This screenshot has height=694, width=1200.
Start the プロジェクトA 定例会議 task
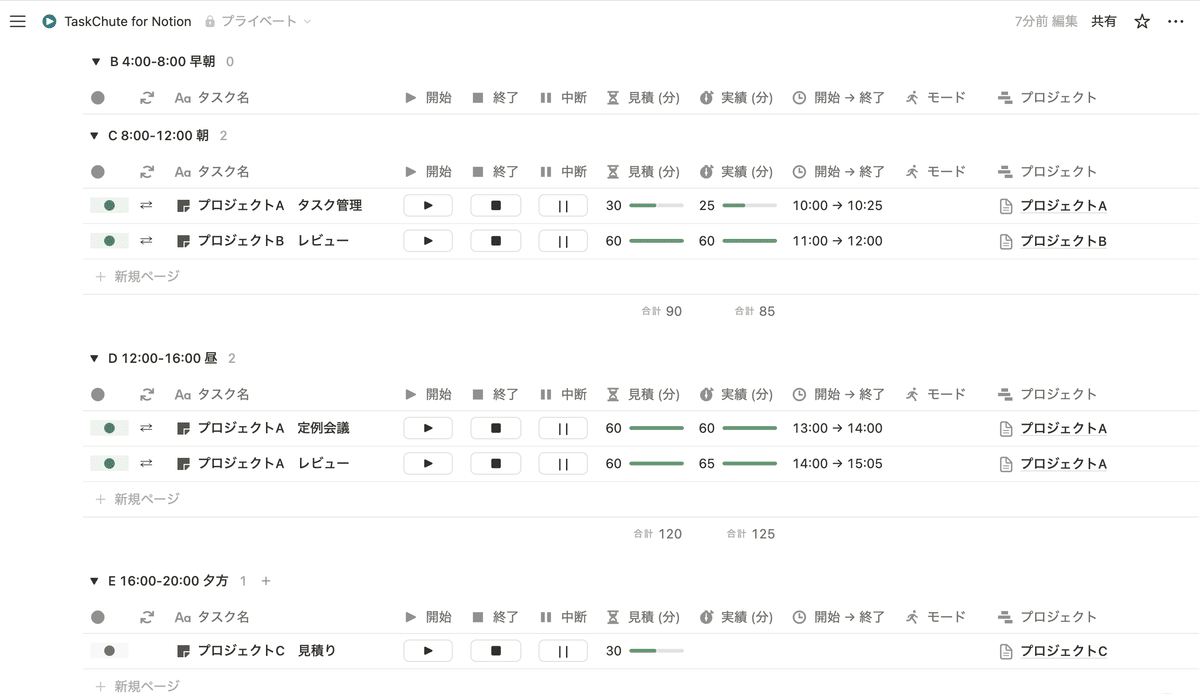click(428, 428)
